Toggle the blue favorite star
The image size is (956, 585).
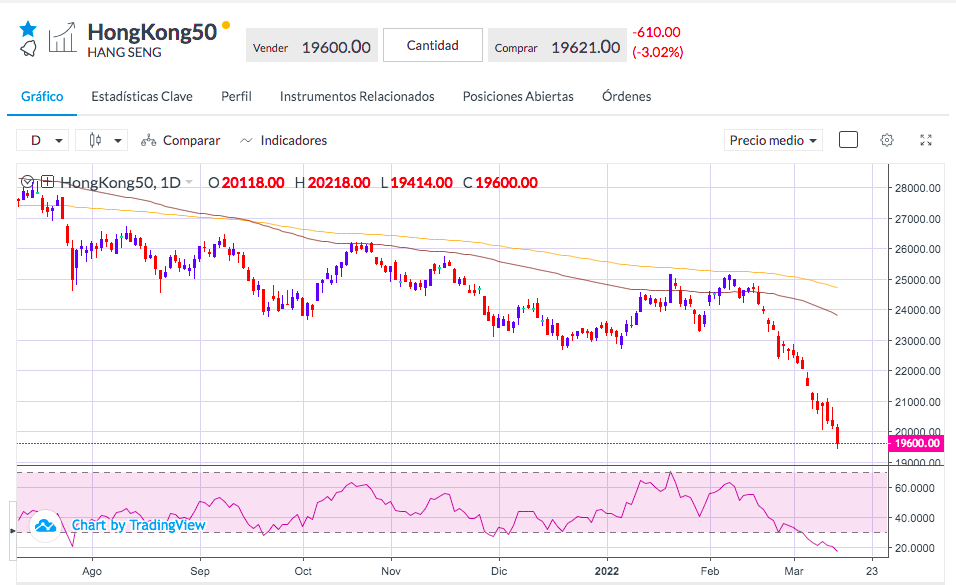28,28
